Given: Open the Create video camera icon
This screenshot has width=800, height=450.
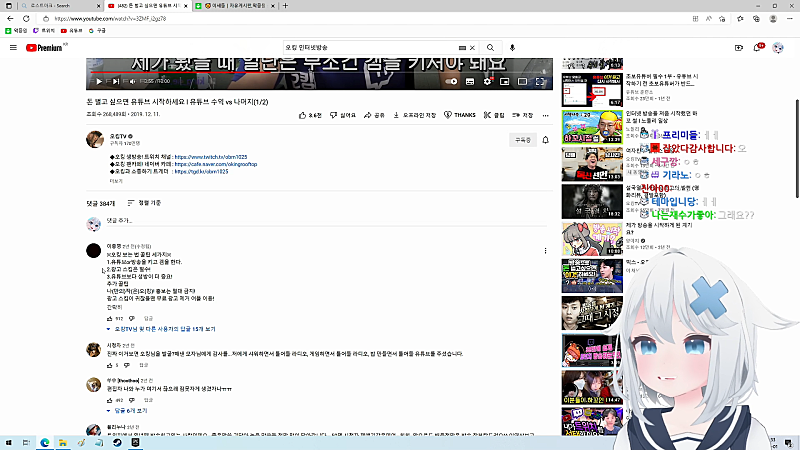Looking at the screenshot, I should coord(739,47).
